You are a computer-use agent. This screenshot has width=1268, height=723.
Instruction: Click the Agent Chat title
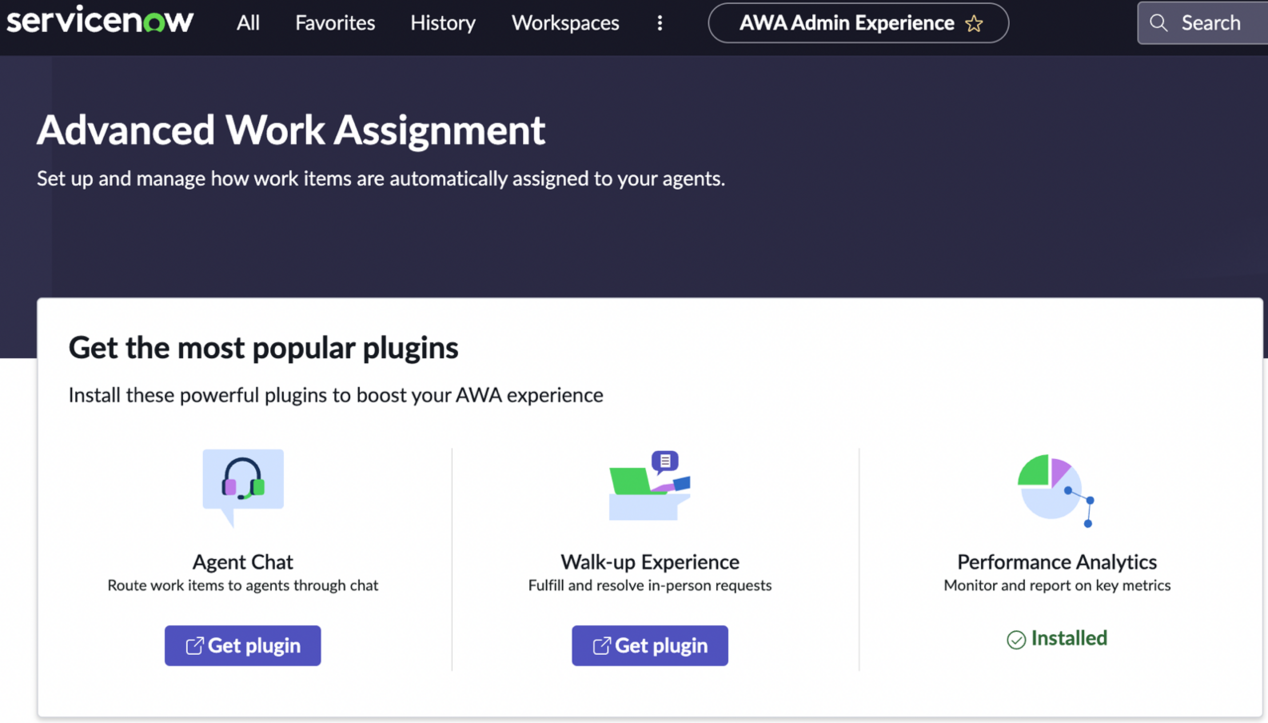coord(243,562)
